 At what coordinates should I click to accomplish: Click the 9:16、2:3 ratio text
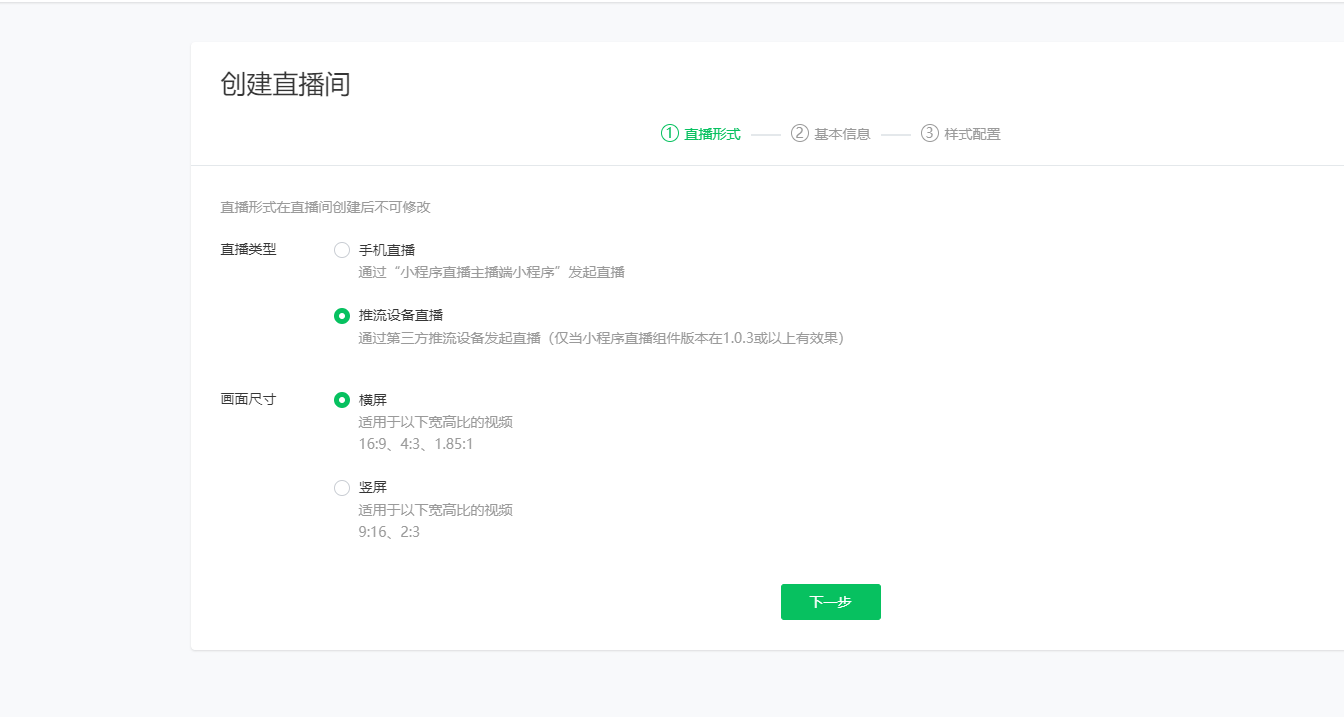(389, 532)
